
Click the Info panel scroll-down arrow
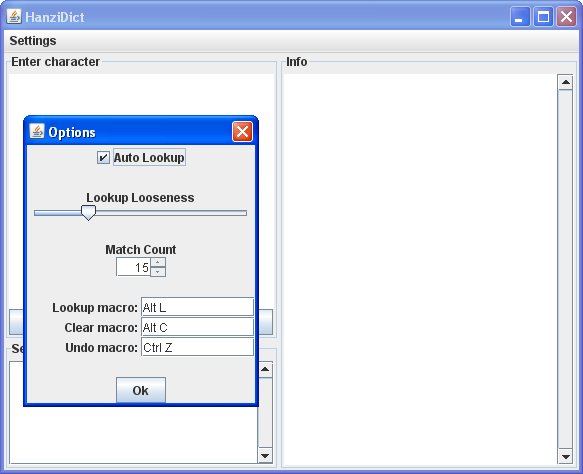point(566,456)
